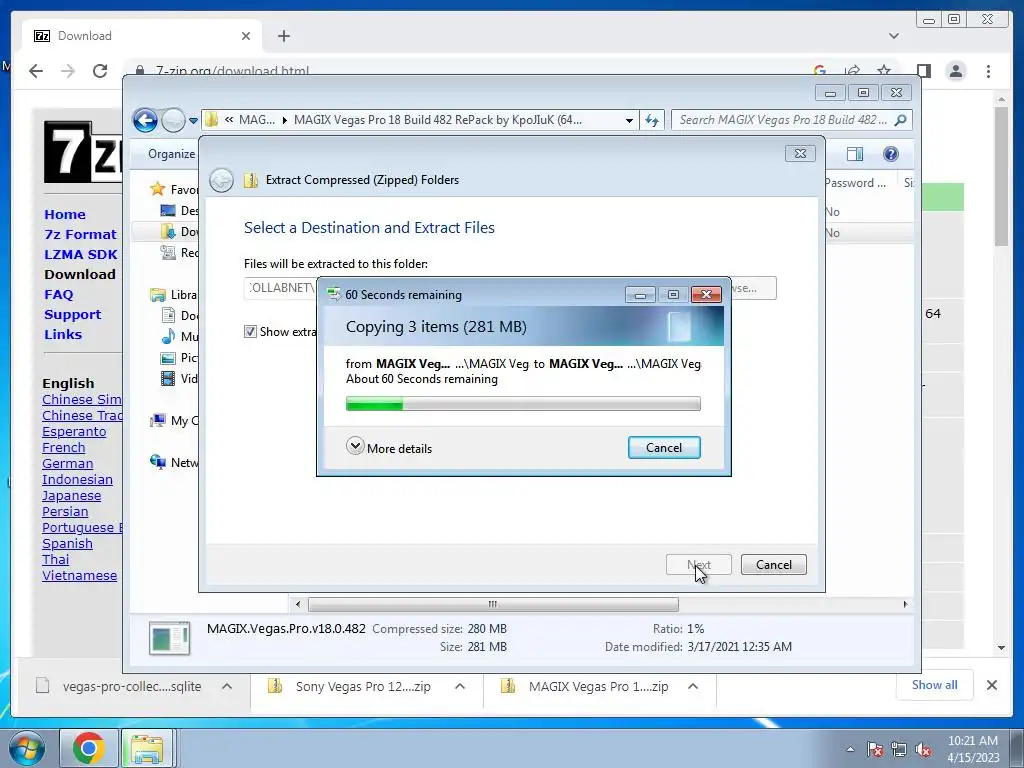Switch language to German
This screenshot has height=768, width=1024.
click(x=67, y=464)
